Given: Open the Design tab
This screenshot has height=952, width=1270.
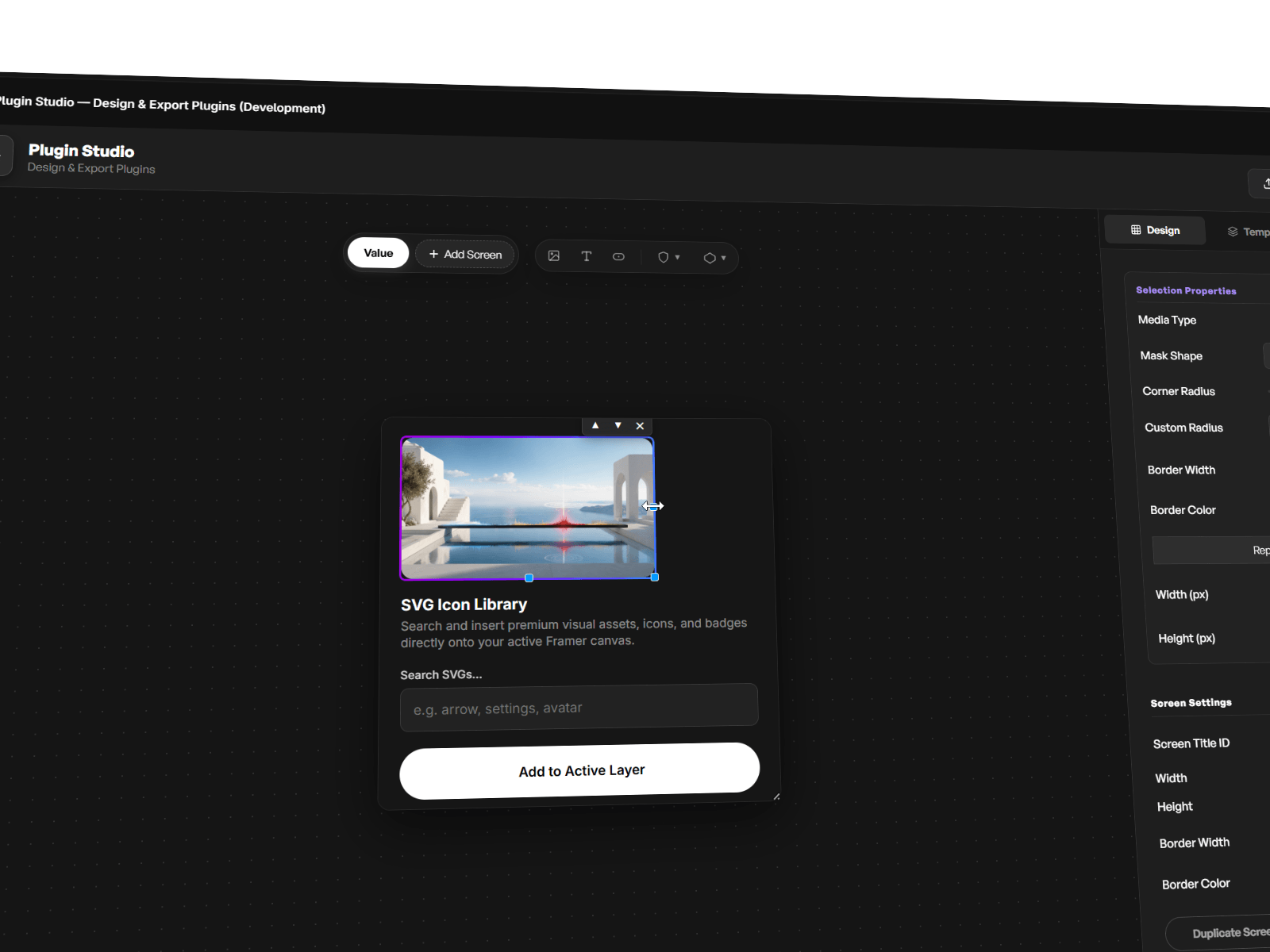Looking at the screenshot, I should [x=1155, y=230].
